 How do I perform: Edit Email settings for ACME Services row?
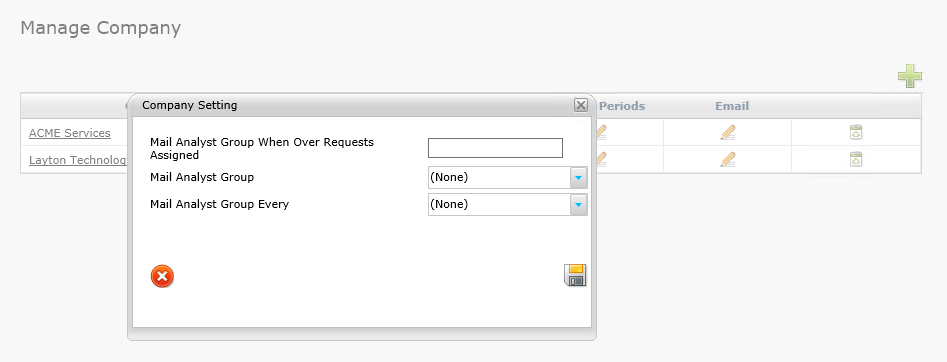(x=728, y=132)
